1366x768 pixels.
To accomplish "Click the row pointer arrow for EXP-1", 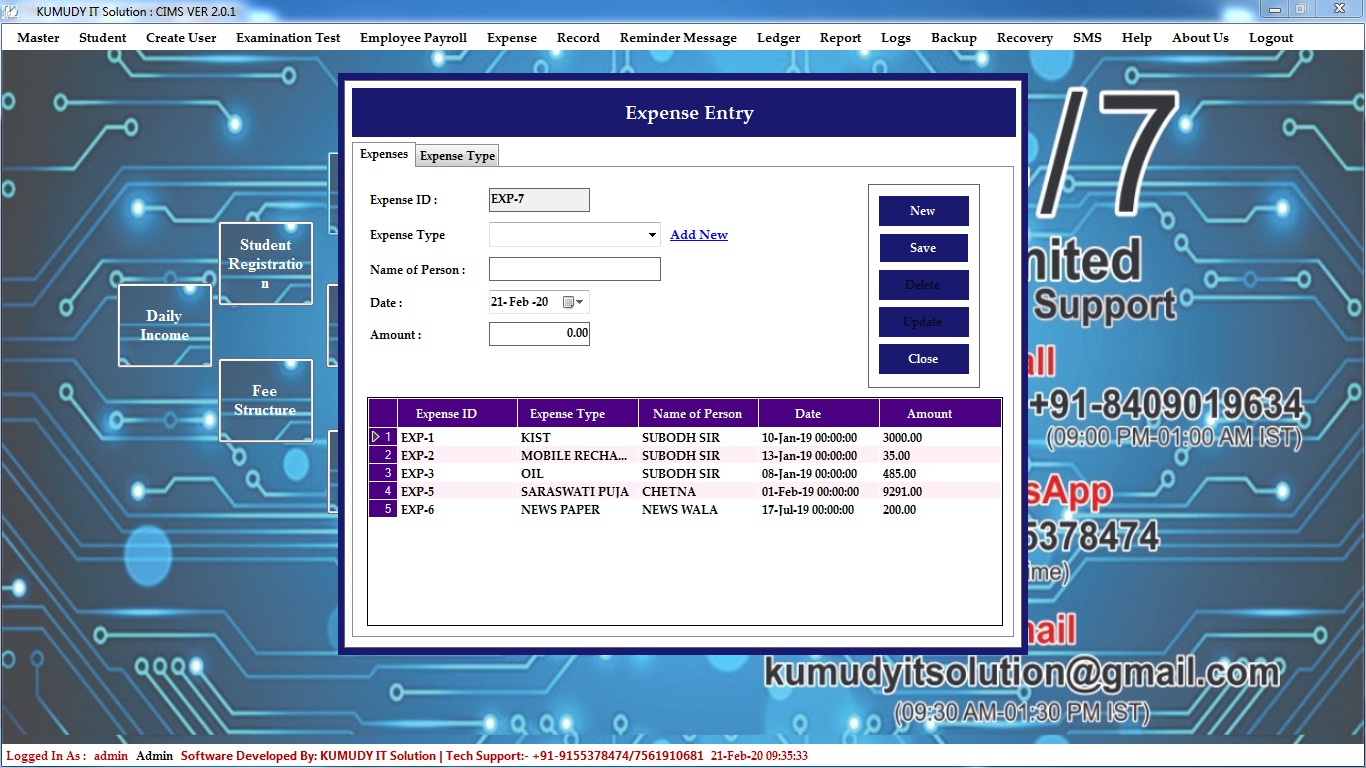I will tap(376, 437).
